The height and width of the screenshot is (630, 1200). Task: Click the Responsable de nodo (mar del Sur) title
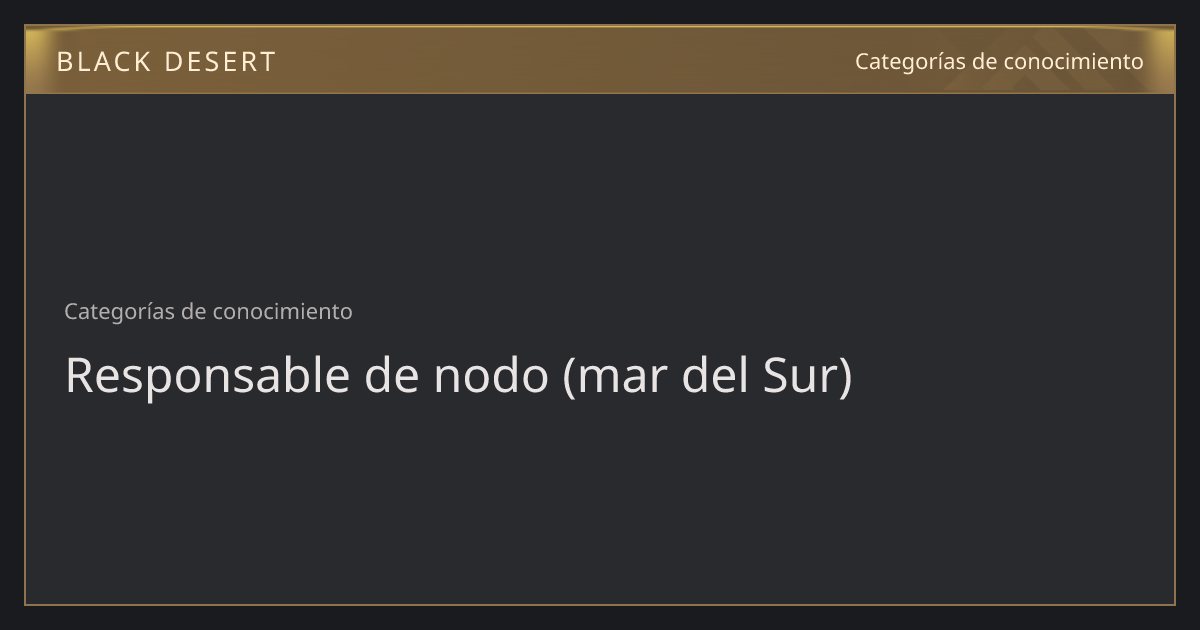[459, 376]
